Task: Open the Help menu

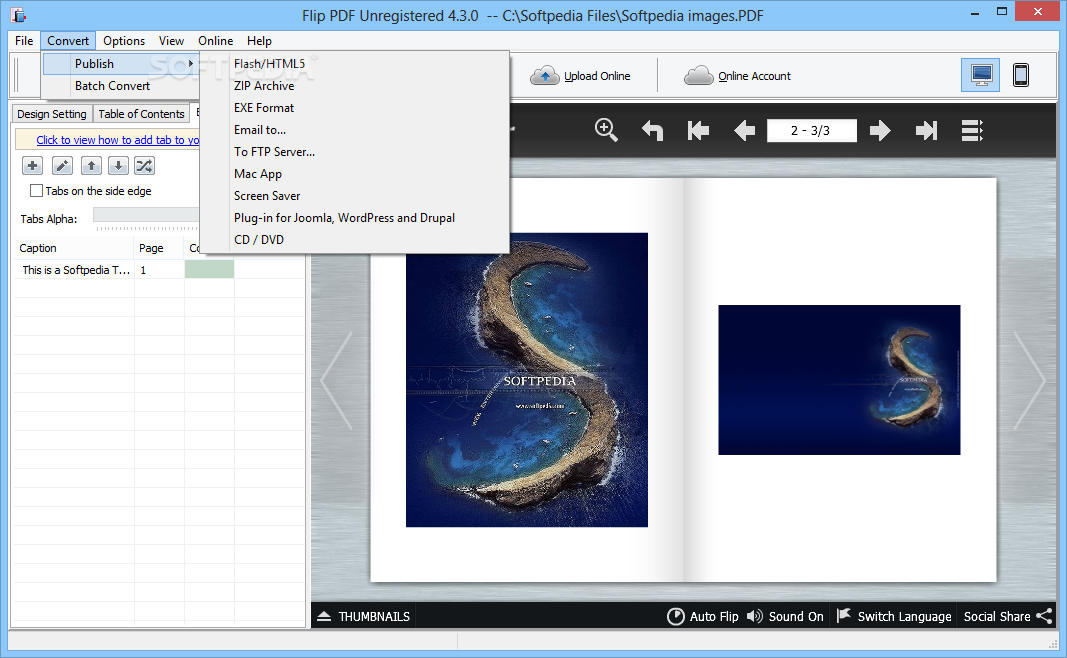Action: tap(259, 41)
